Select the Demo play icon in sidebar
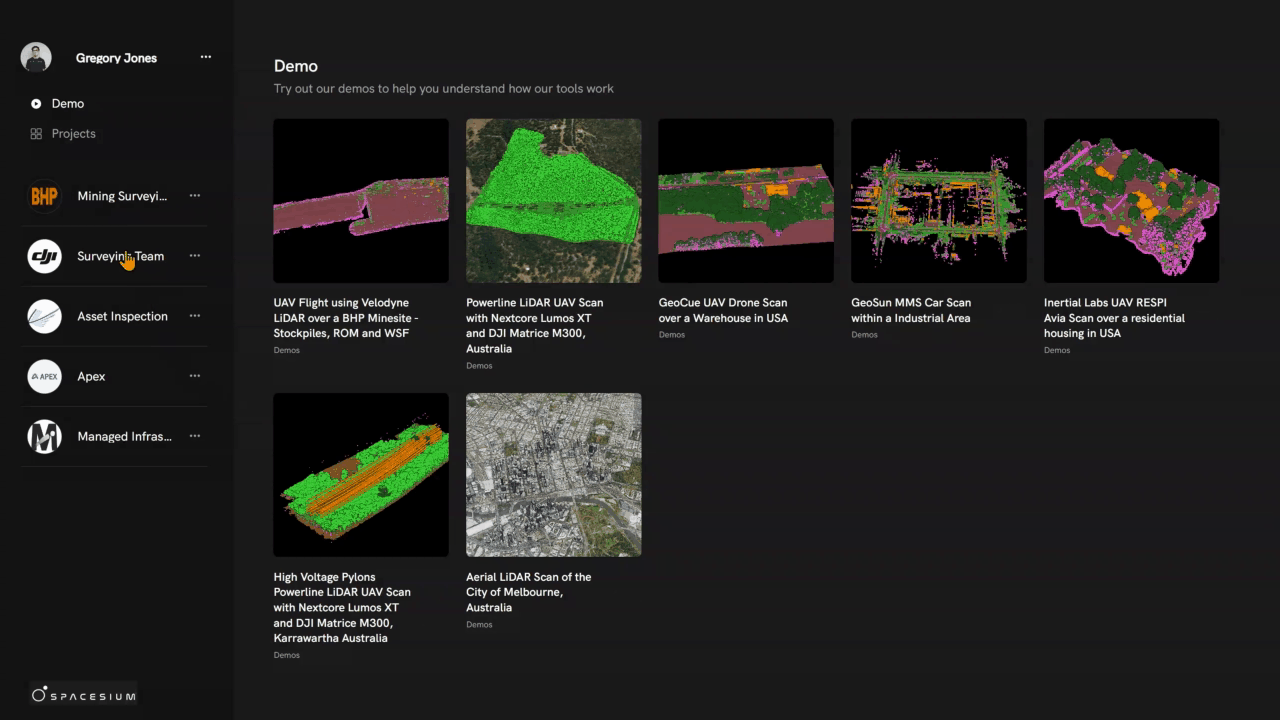1280x720 pixels. pos(36,104)
